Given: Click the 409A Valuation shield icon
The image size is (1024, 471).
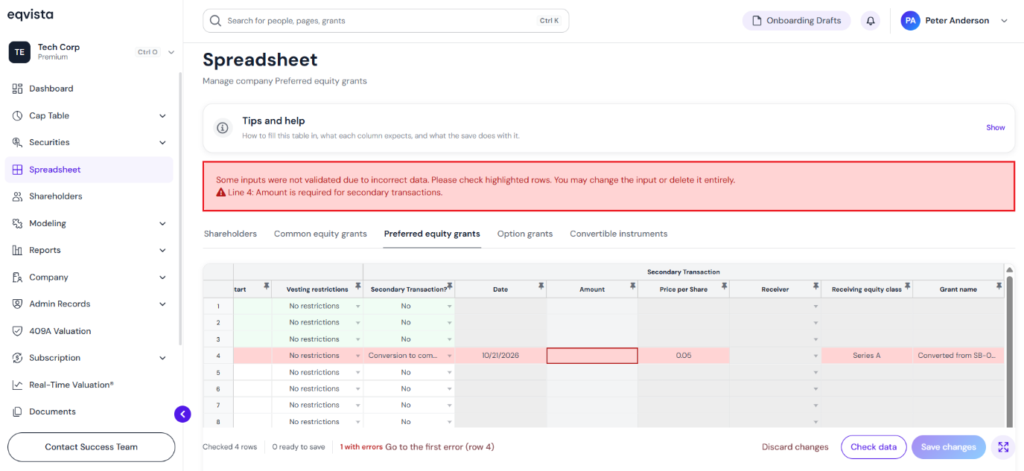Looking at the screenshot, I should [18, 331].
